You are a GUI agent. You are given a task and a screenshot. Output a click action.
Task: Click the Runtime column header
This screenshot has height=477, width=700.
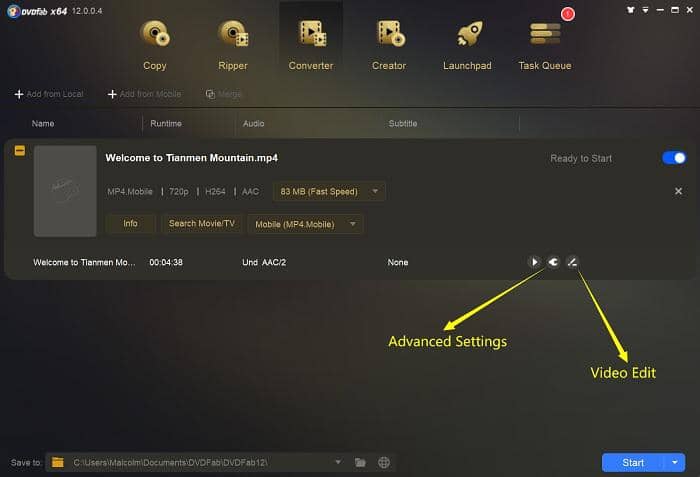pos(166,124)
